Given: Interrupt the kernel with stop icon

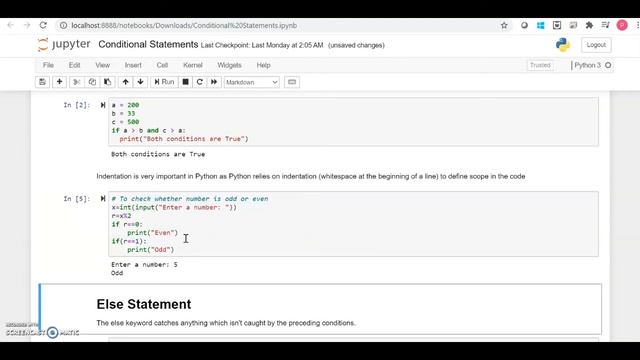Looking at the screenshot, I should 185,82.
